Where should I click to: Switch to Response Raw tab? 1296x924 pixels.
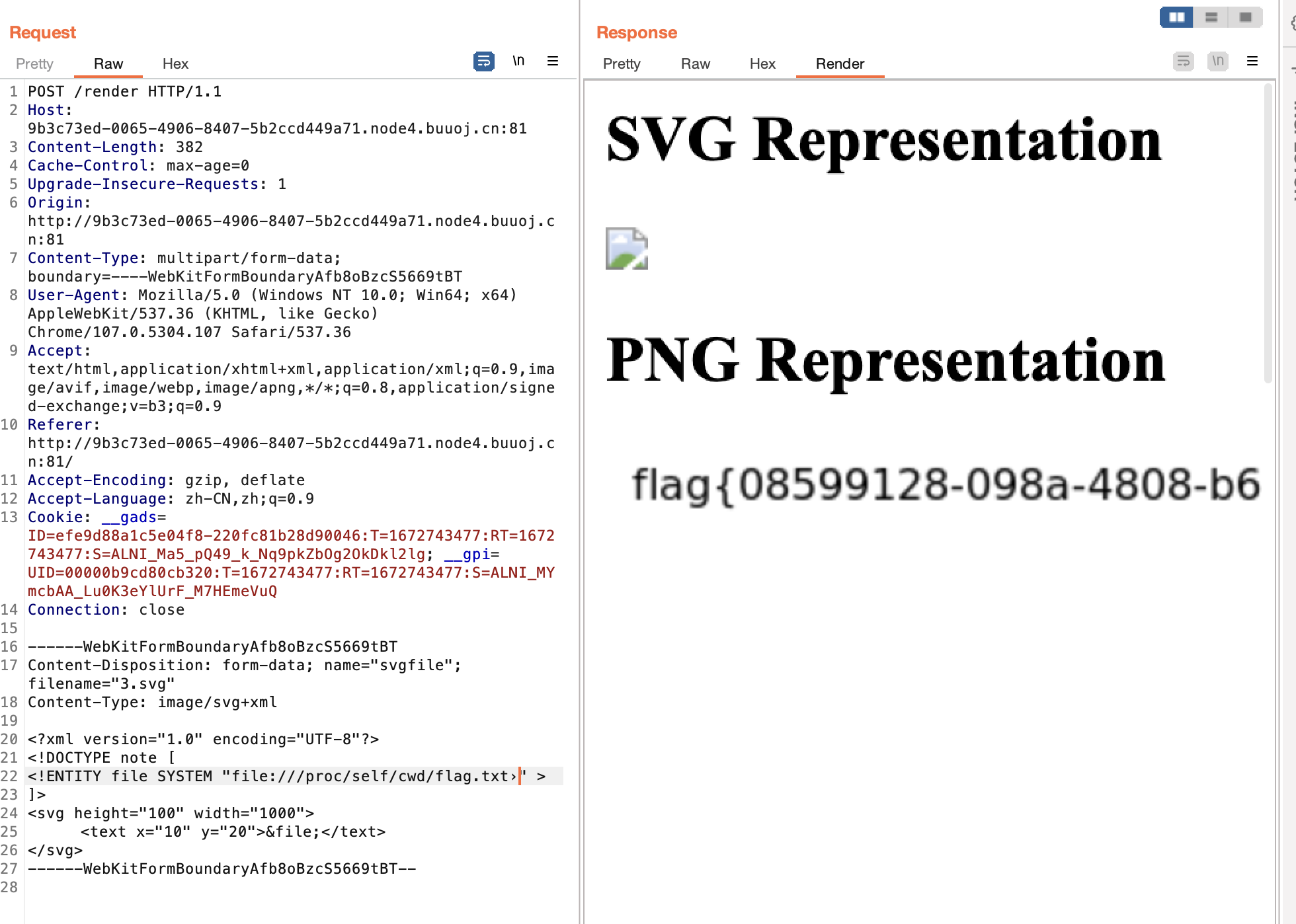click(x=696, y=63)
